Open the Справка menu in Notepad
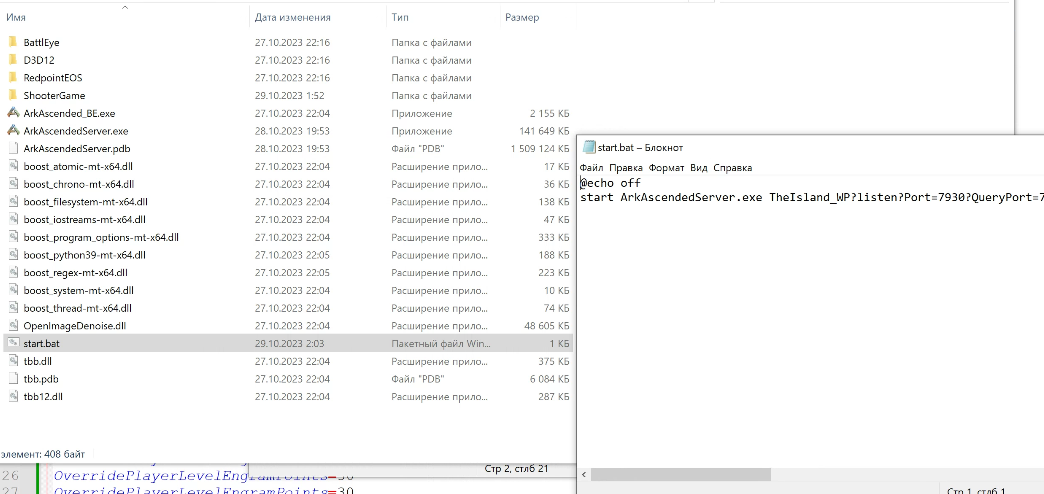Image resolution: width=1044 pixels, height=494 pixels. 732,168
